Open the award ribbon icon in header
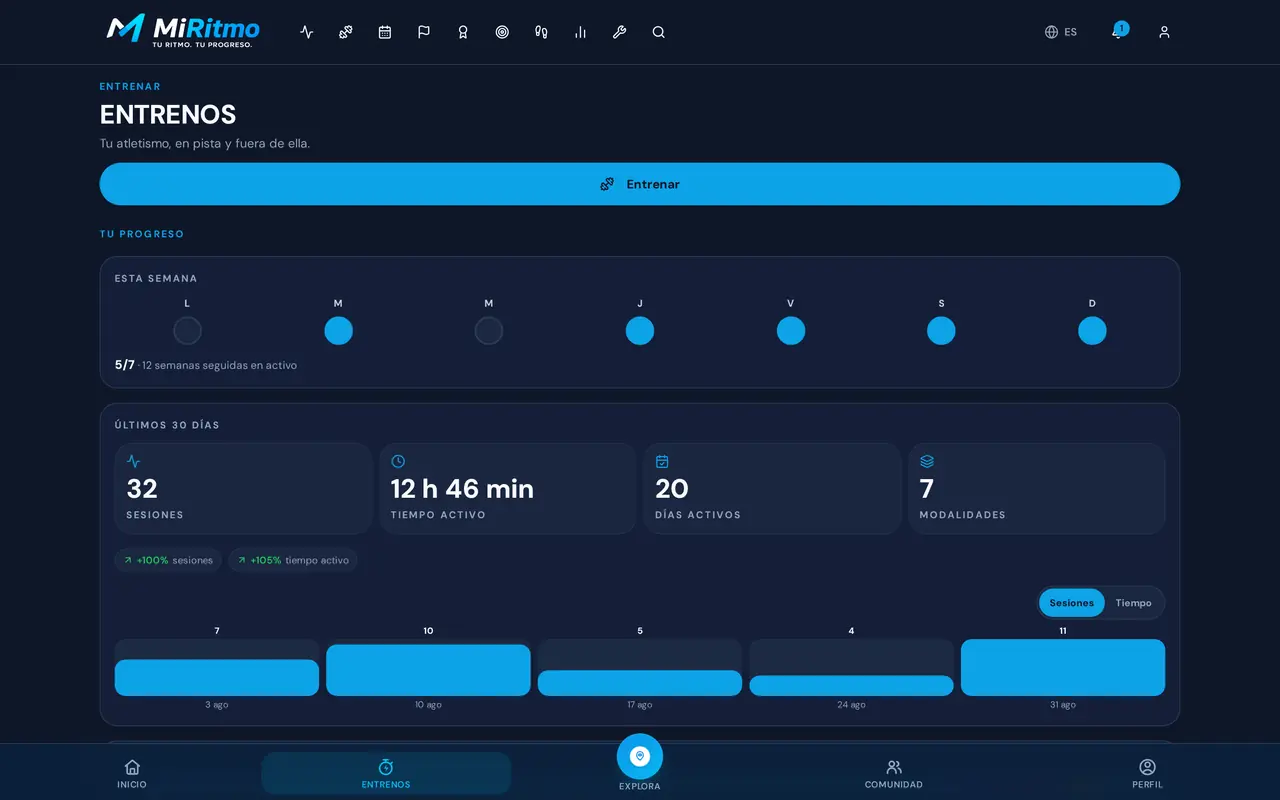The image size is (1280, 800). coord(463,32)
